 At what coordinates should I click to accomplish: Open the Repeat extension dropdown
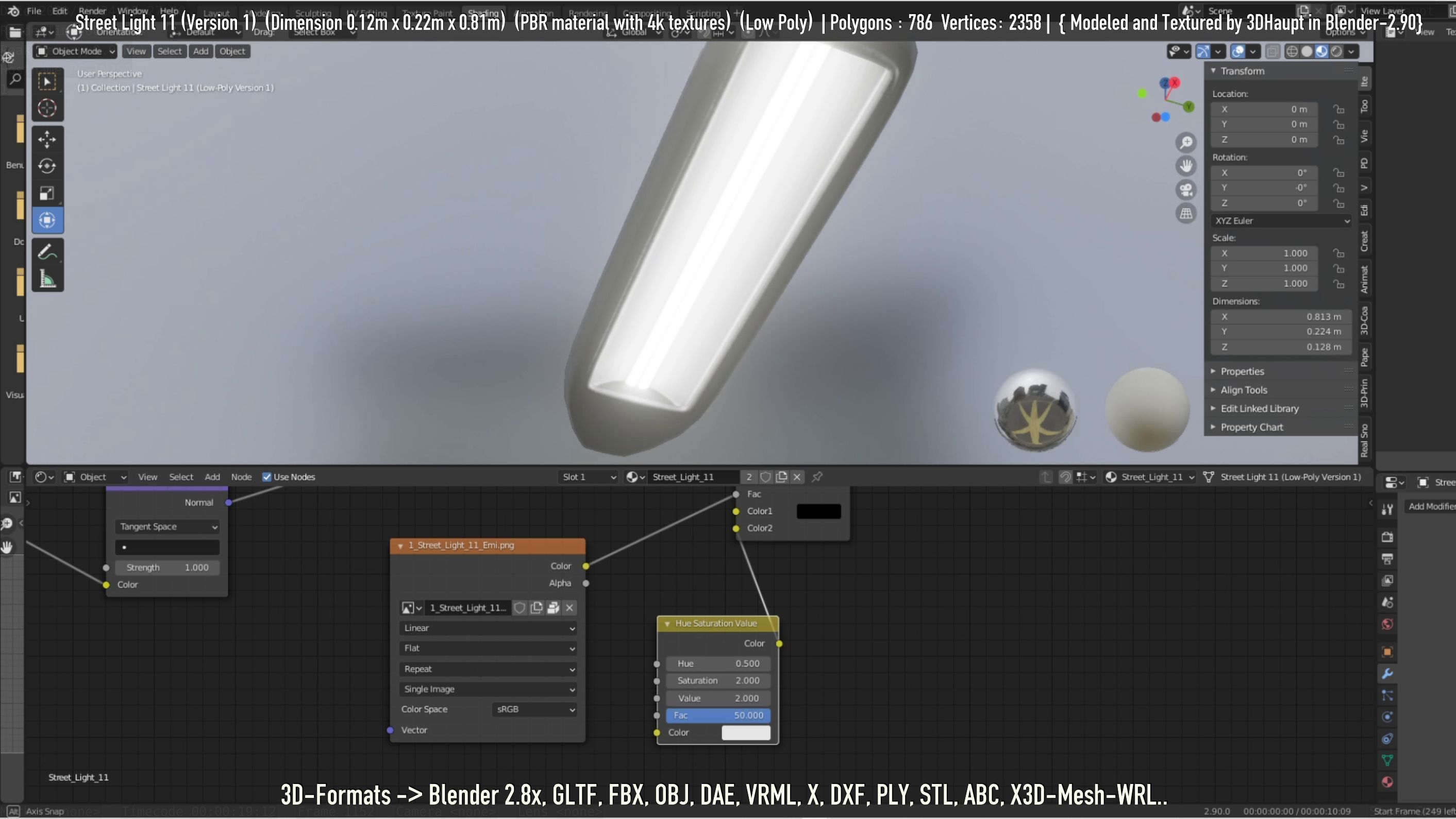point(489,669)
